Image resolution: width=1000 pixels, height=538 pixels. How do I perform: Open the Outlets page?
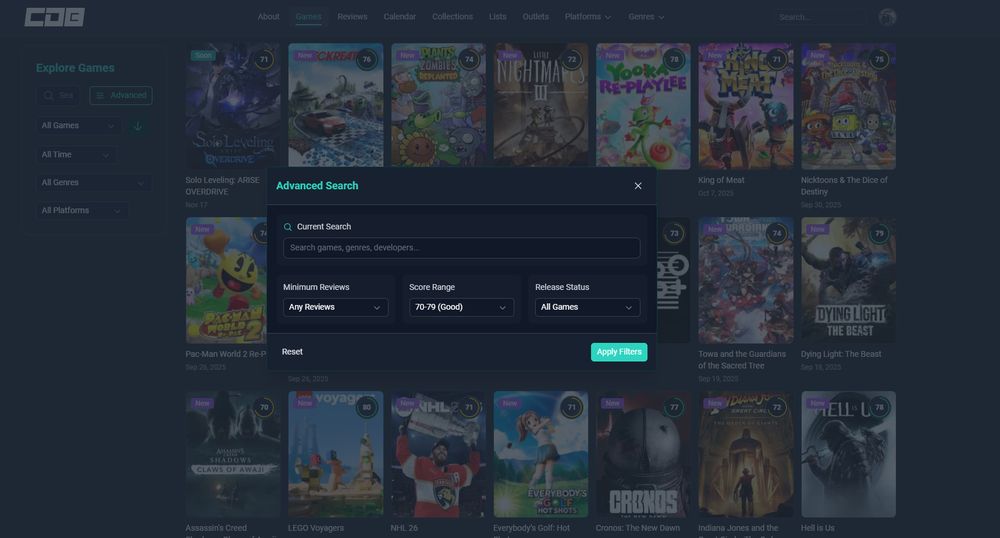tap(536, 17)
